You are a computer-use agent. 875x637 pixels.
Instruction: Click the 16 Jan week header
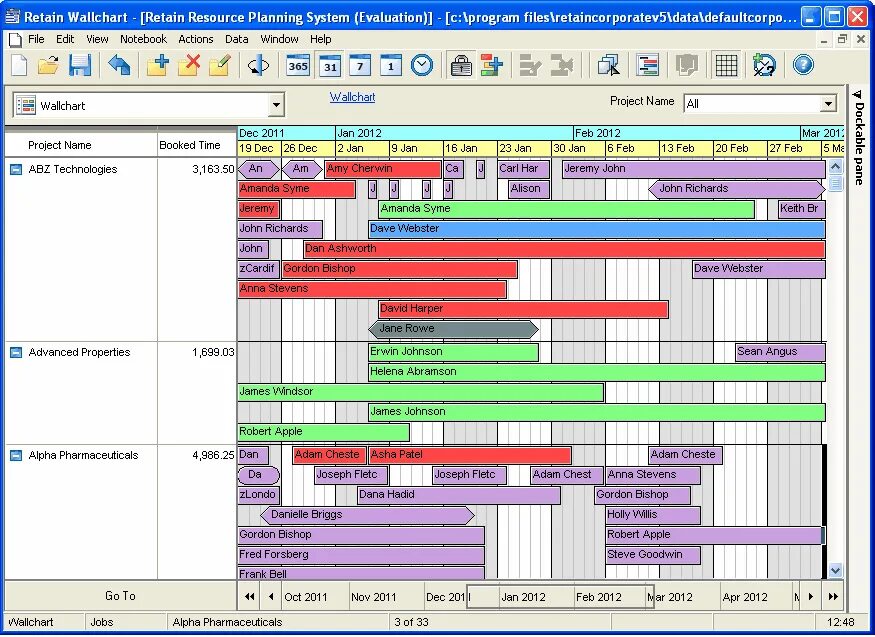pyautogui.click(x=469, y=149)
